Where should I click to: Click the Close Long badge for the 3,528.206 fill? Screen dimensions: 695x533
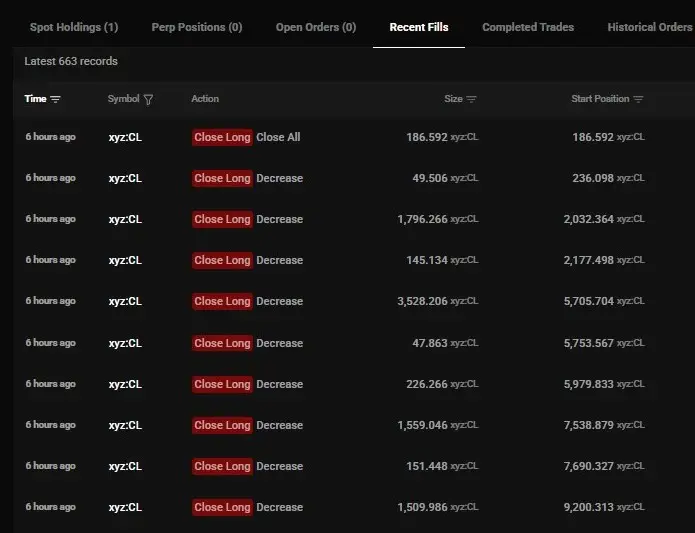tap(222, 301)
